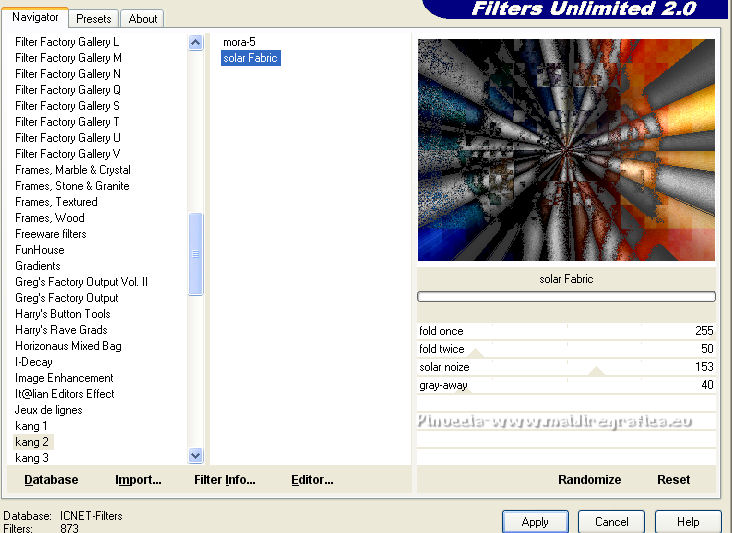Image resolution: width=732 pixels, height=533 pixels.
Task: Open Filter Info...
Action: pyautogui.click(x=225, y=480)
